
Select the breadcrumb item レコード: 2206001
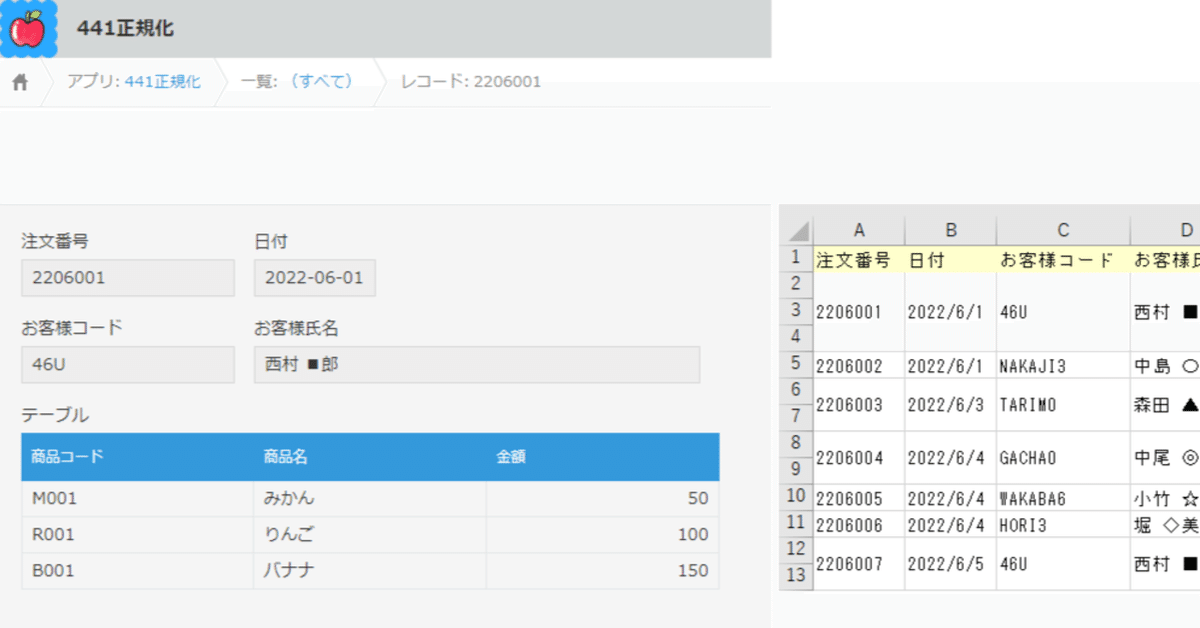point(470,83)
